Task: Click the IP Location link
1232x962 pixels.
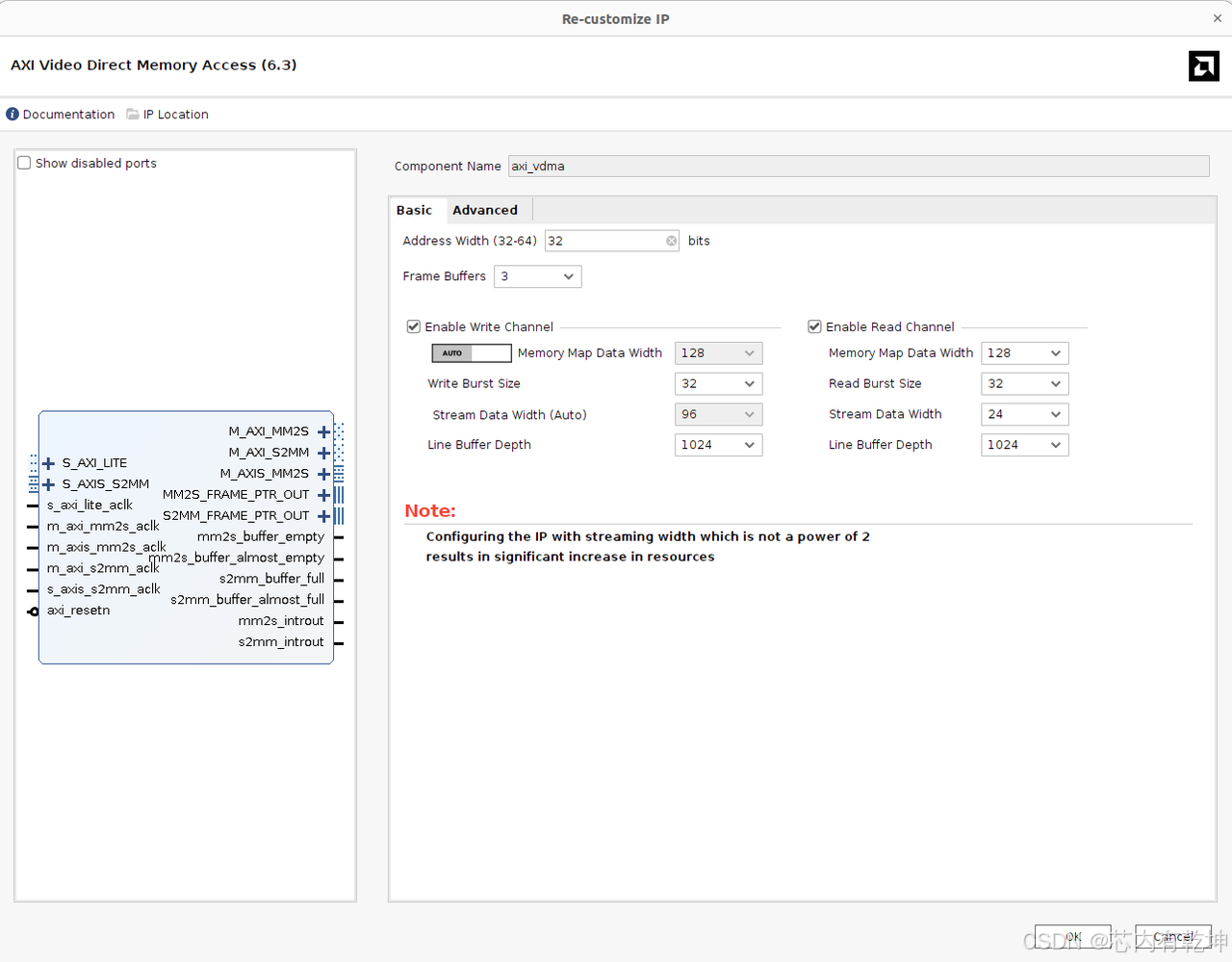Action: click(175, 114)
